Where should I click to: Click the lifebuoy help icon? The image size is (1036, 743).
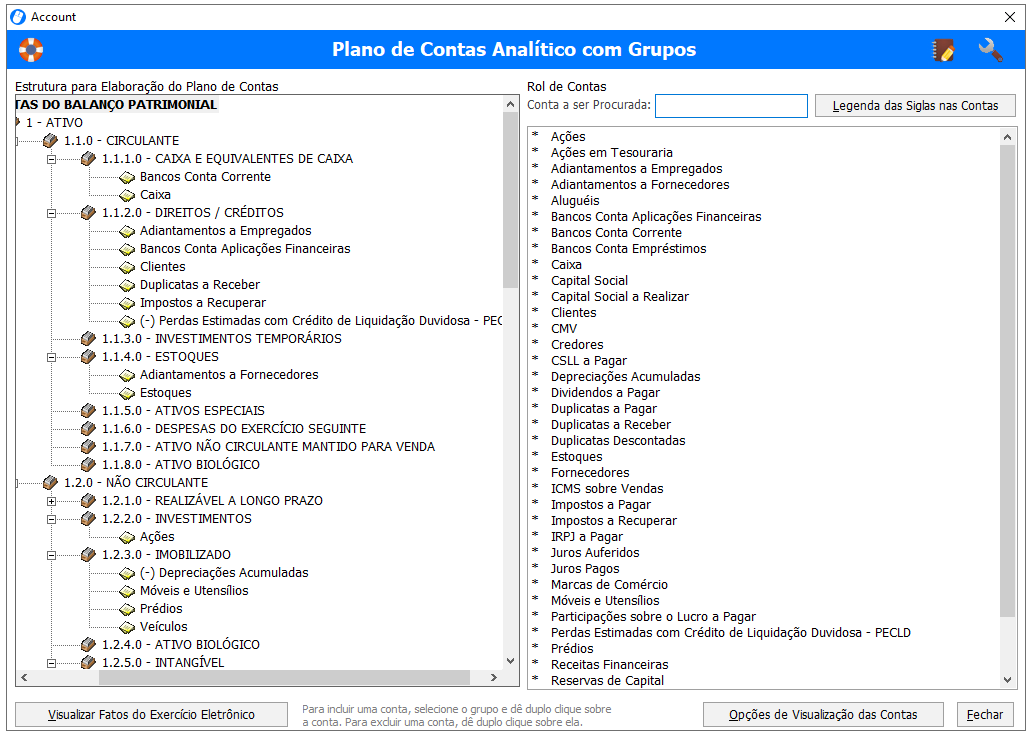coord(30,50)
